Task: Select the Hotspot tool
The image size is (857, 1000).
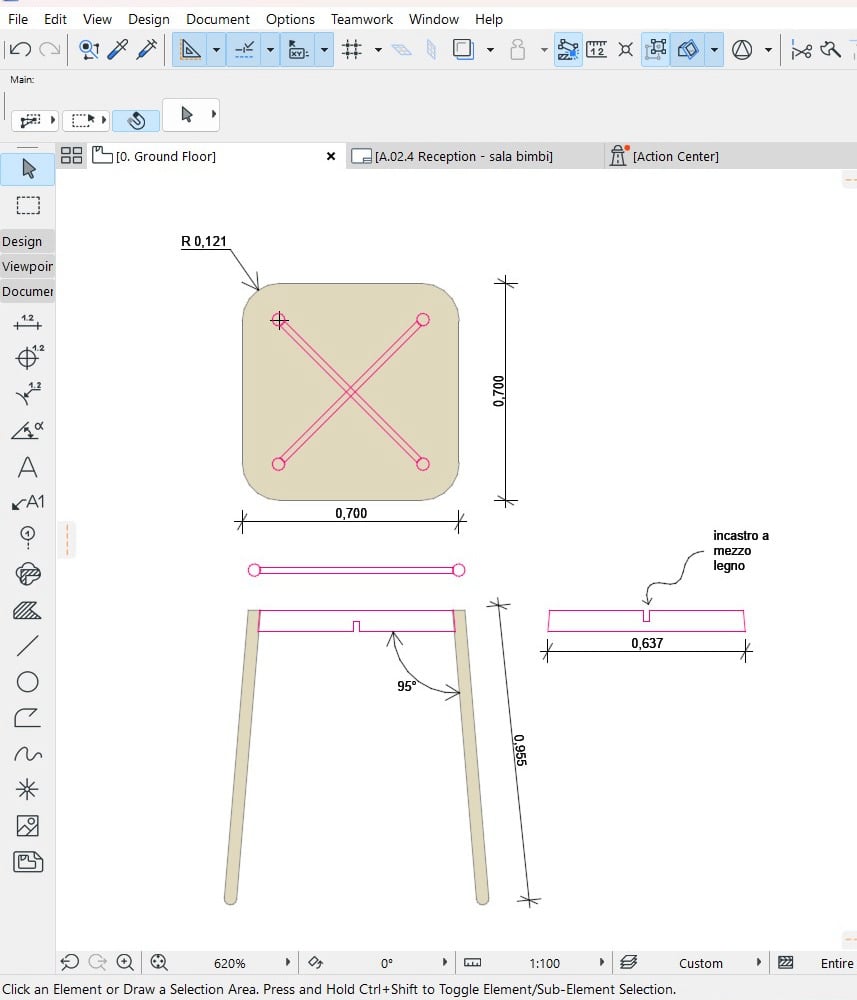Action: [27, 790]
